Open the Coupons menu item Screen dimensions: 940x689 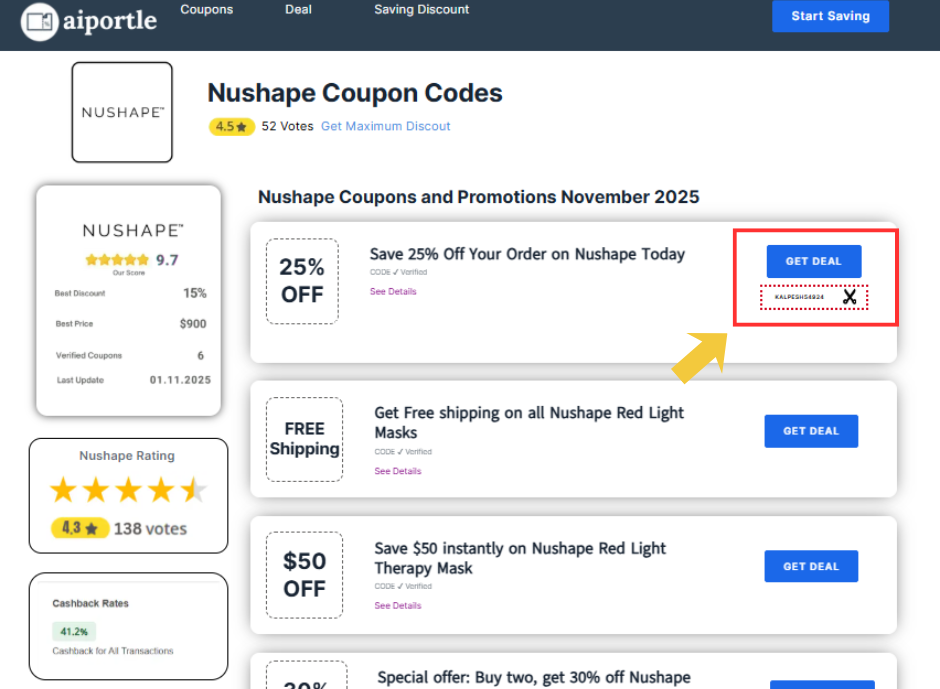207,10
